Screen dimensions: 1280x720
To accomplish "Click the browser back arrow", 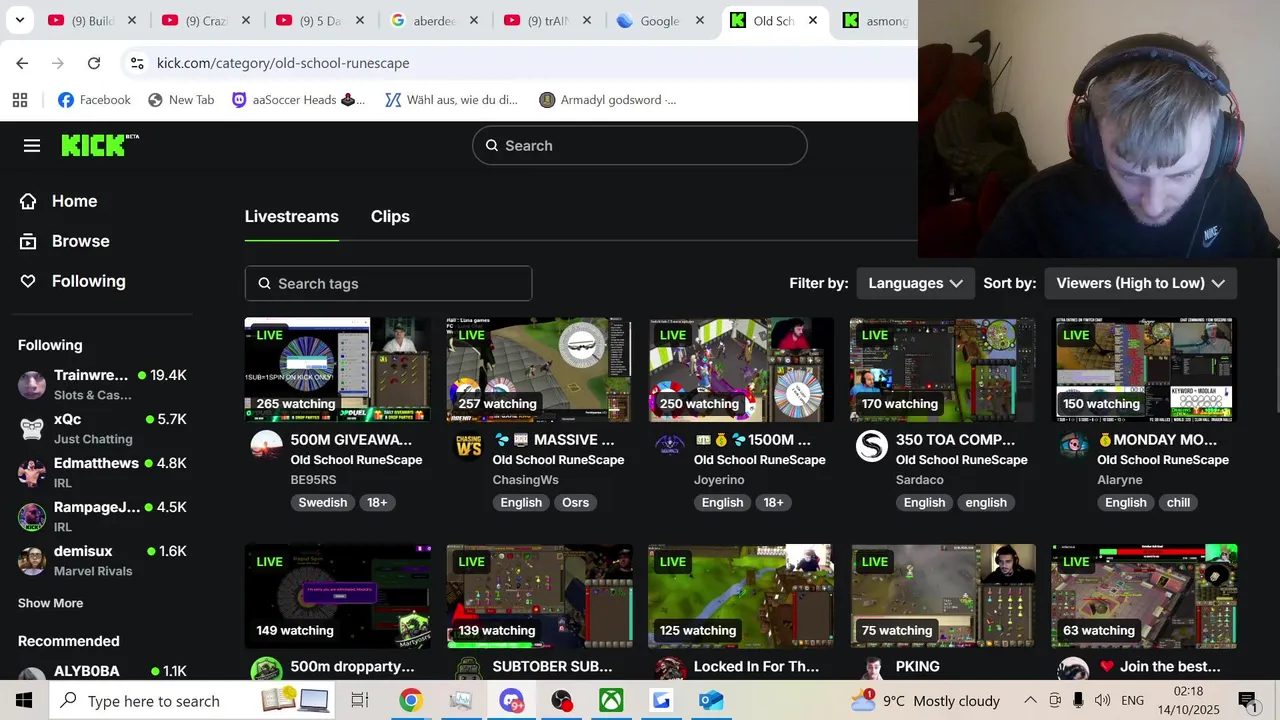I will pyautogui.click(x=22, y=63).
